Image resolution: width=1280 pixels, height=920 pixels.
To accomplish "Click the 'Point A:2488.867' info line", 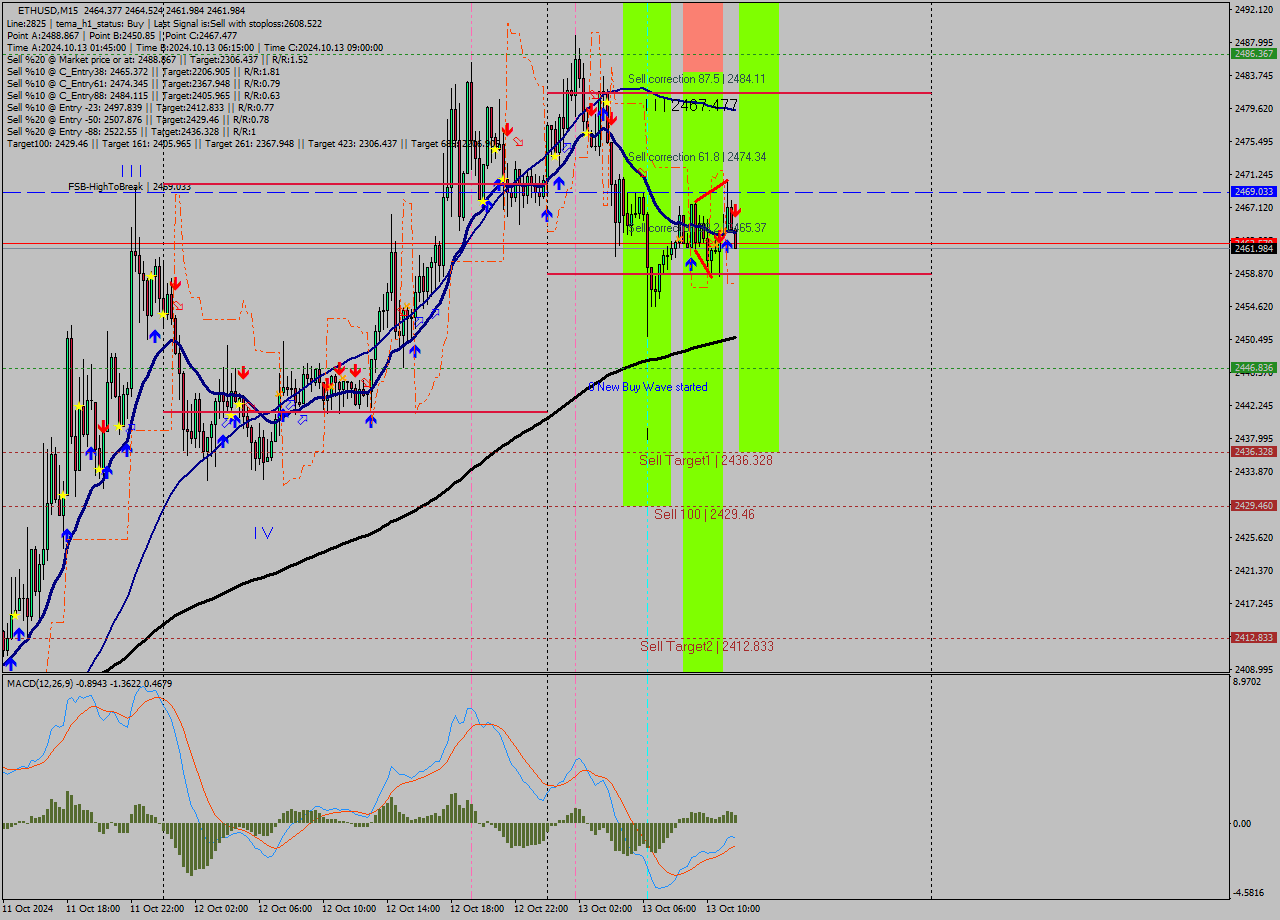I will (x=44, y=35).
